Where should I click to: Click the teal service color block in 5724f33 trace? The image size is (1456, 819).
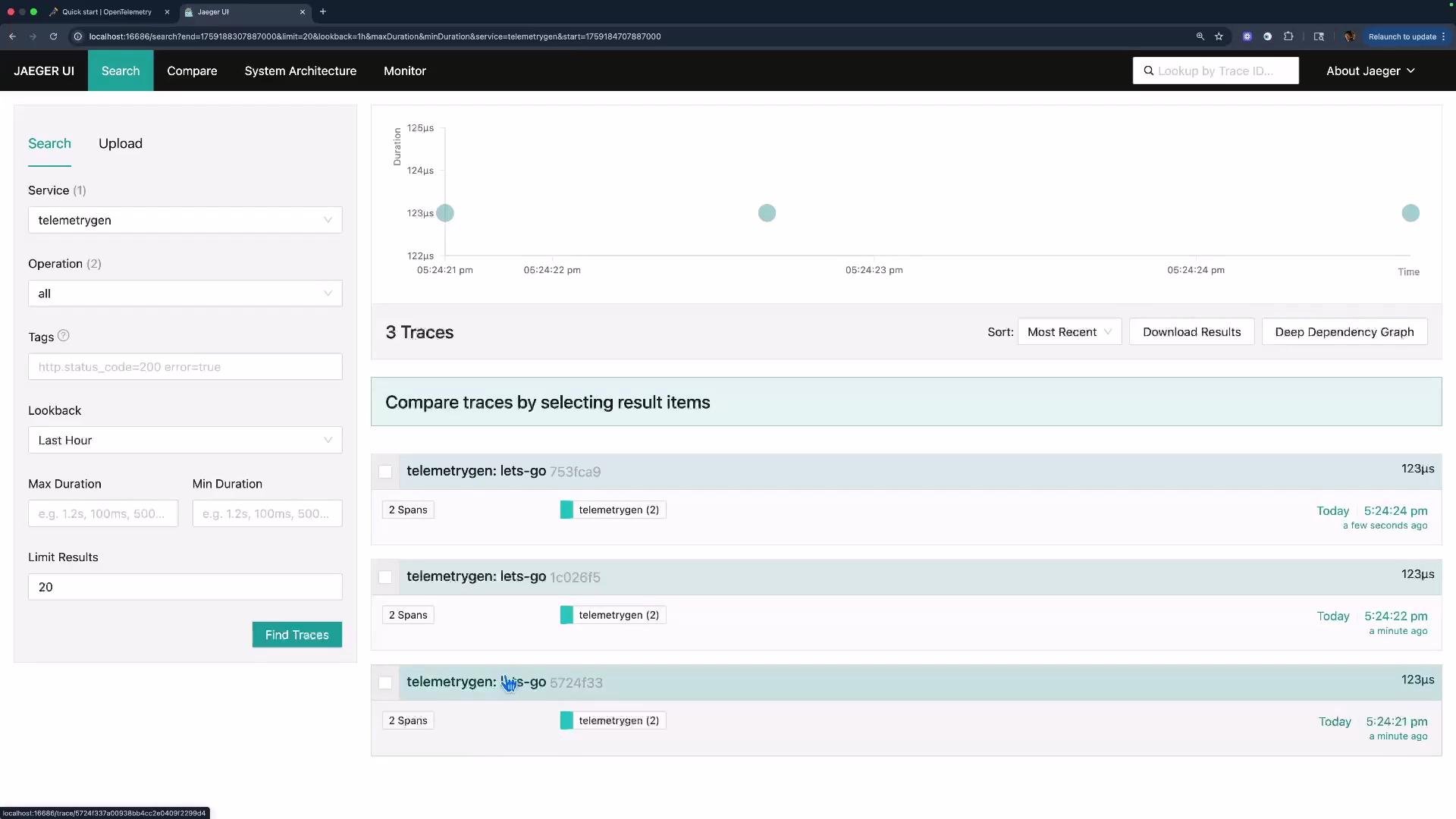tap(566, 720)
